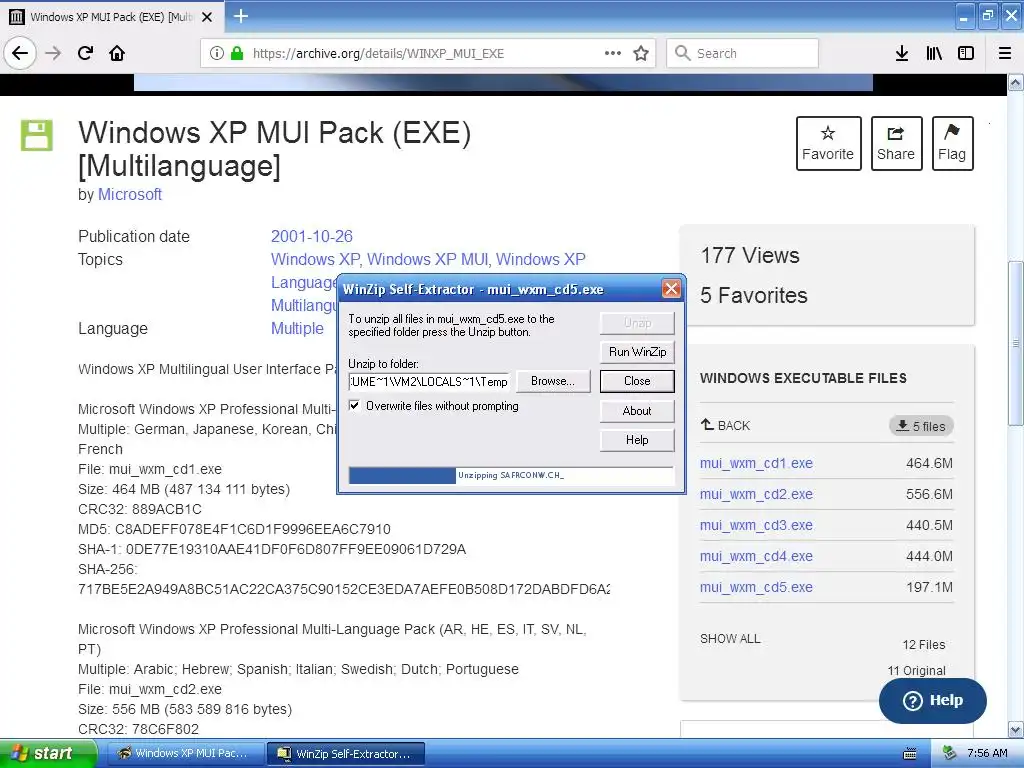Reload the page with the refresh icon
The width and height of the screenshot is (1024, 768).
[x=86, y=53]
